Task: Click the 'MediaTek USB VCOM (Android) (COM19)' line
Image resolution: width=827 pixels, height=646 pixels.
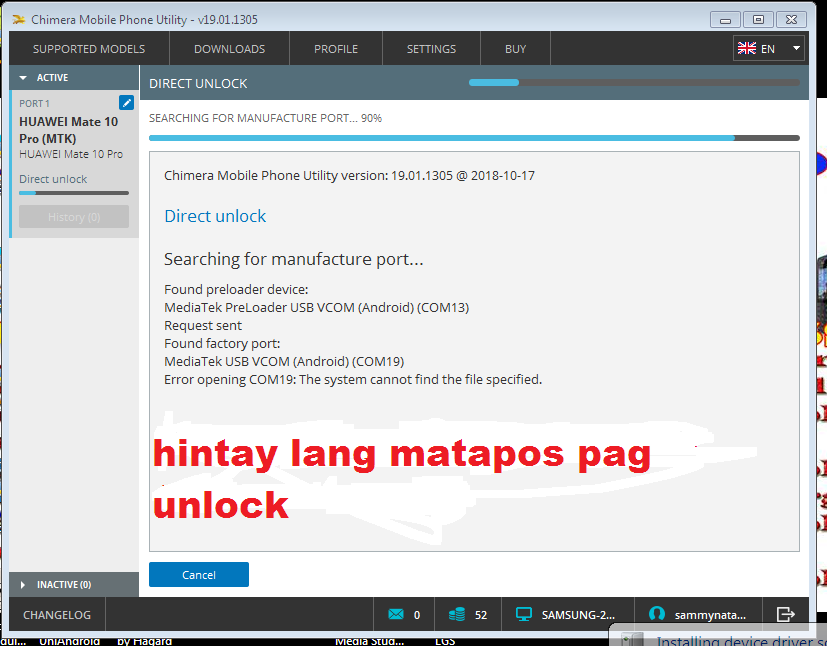Action: coord(284,362)
